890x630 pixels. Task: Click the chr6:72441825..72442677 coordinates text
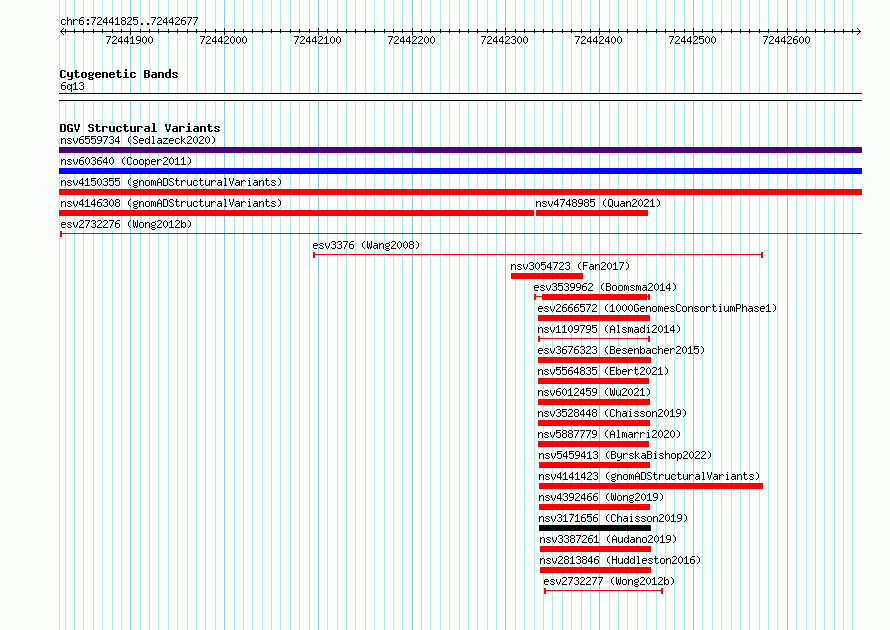(x=129, y=22)
